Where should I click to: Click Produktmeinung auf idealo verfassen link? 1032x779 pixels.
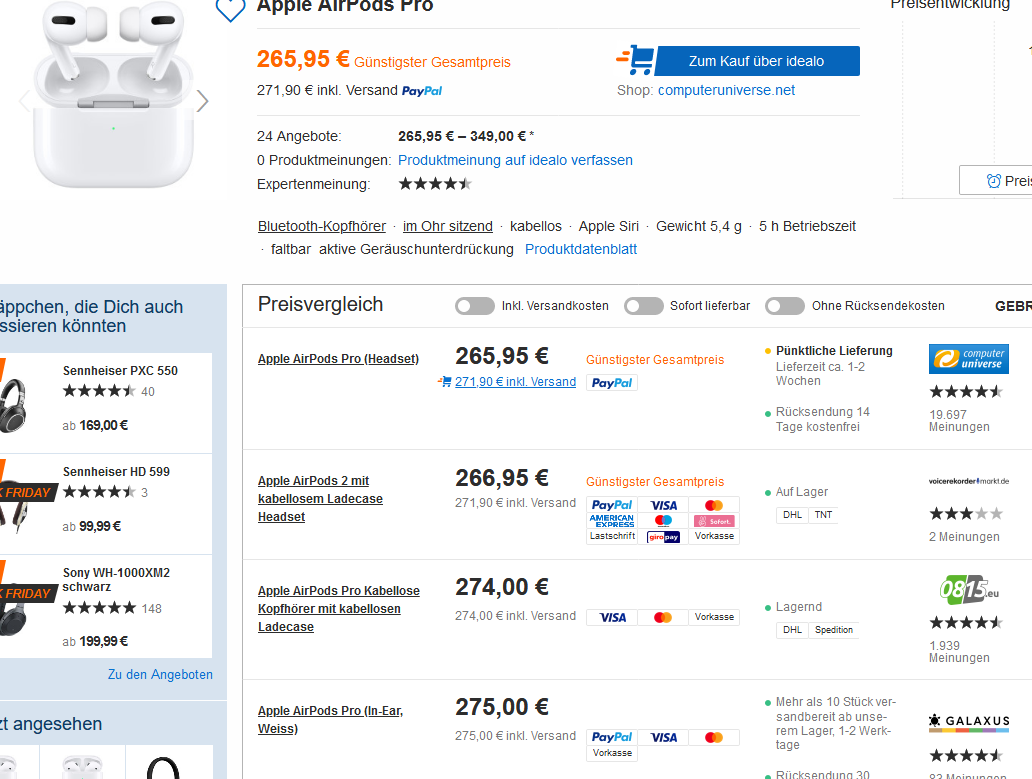[515, 160]
